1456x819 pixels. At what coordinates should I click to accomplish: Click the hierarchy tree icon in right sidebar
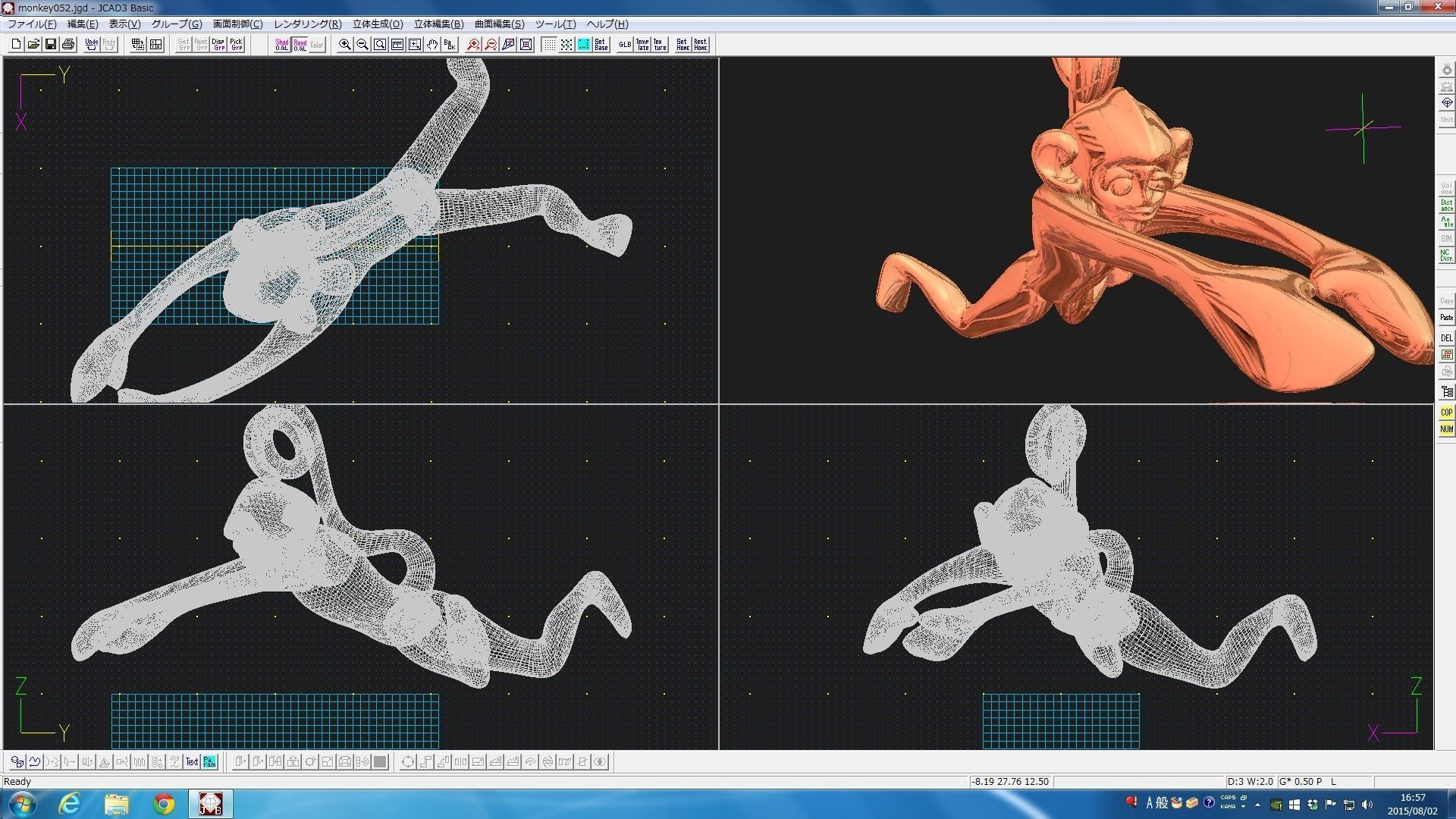(x=1446, y=392)
